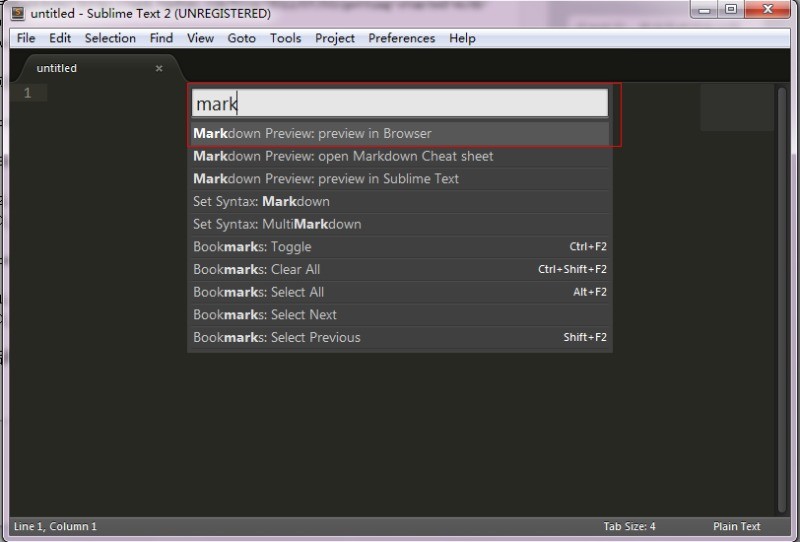Click the vertical scrollbar on the right edge
This screenshot has width=800, height=542.
pyautogui.click(x=782, y=300)
